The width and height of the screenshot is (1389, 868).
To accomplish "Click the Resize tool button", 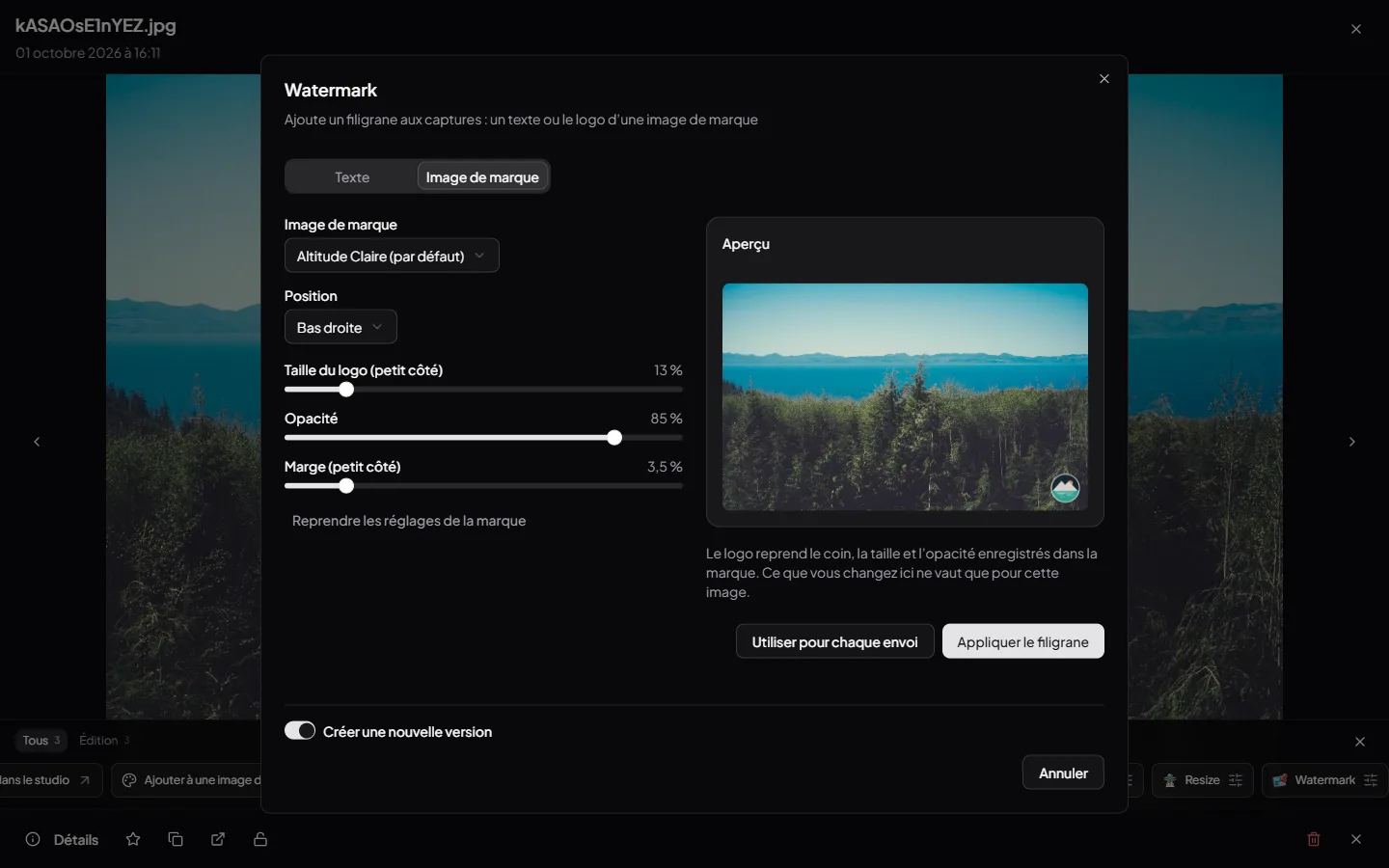I will pyautogui.click(x=1203, y=780).
